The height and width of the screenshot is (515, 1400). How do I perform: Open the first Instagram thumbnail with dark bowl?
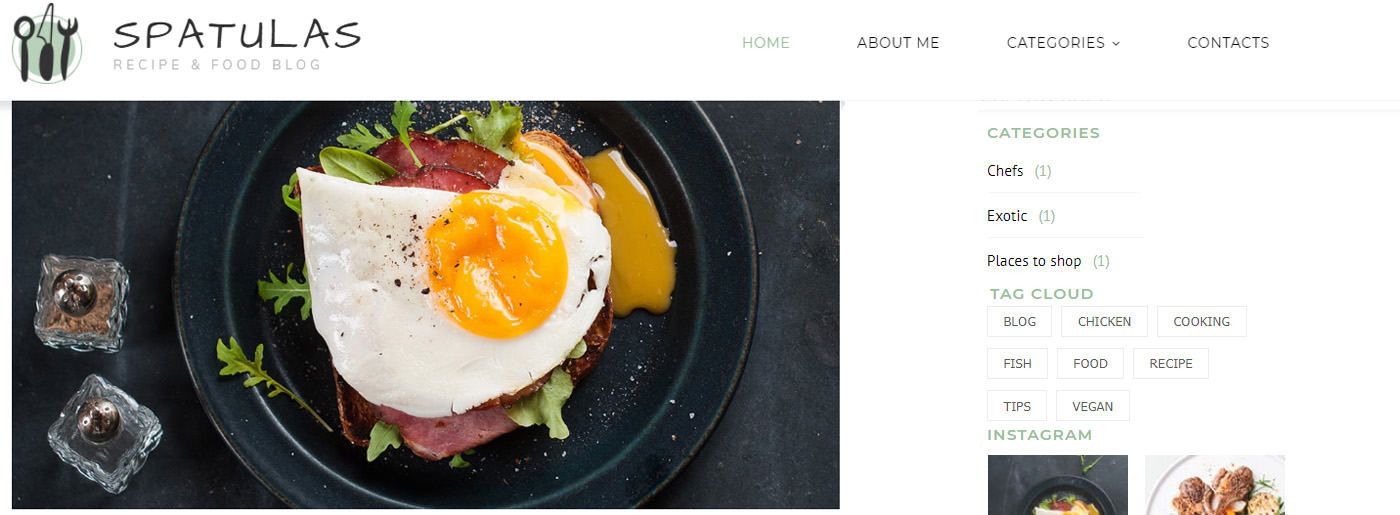1058,485
